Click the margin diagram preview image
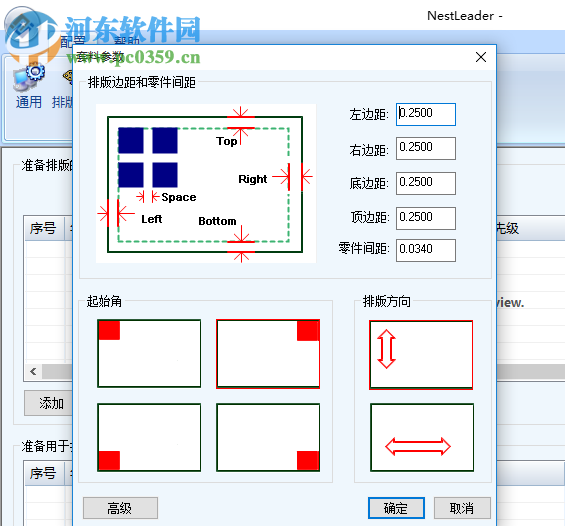This screenshot has height=526, width=565. 206,183
